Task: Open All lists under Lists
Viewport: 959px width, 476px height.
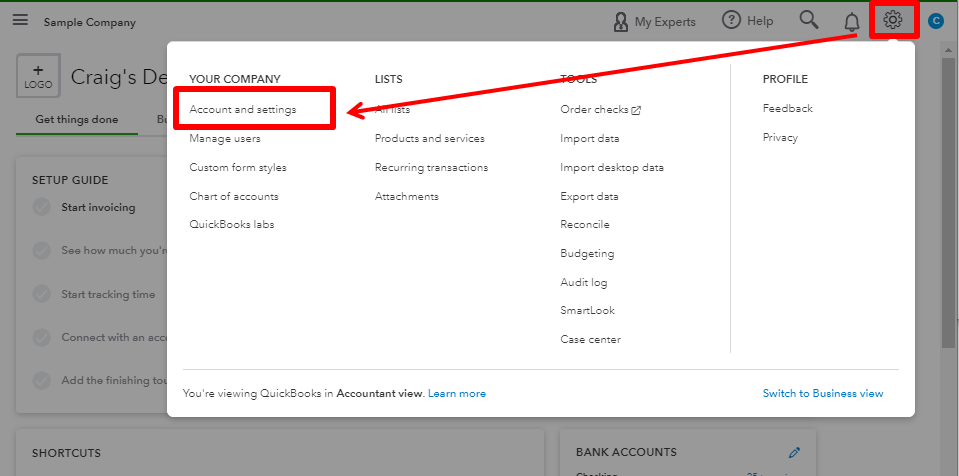Action: (392, 110)
